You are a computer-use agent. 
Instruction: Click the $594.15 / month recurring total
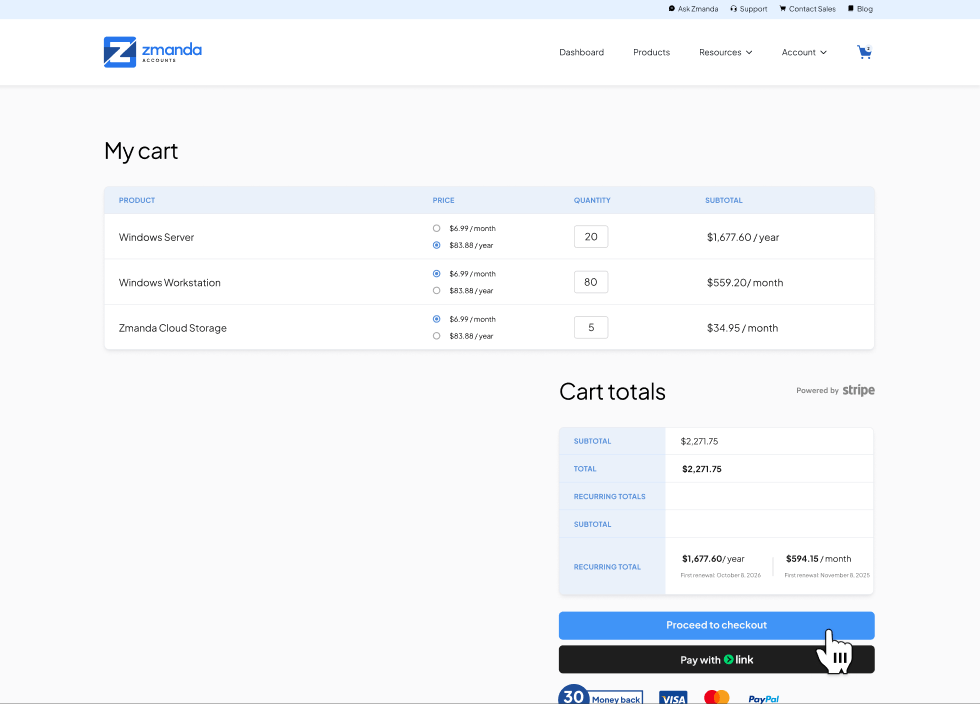(818, 559)
